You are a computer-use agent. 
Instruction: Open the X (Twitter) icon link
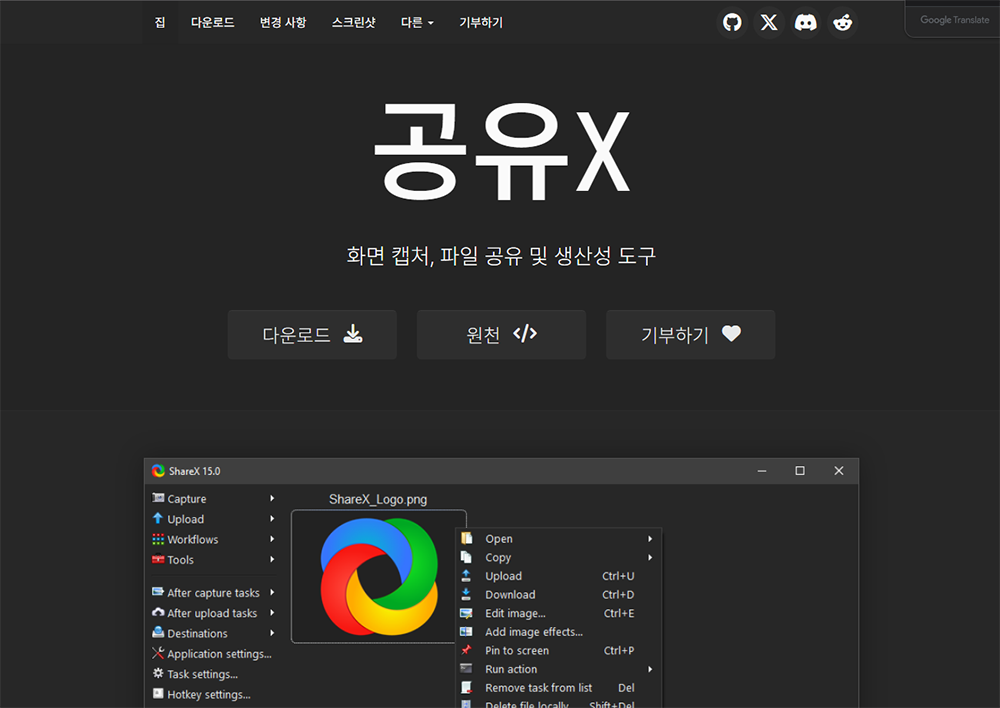[769, 23]
